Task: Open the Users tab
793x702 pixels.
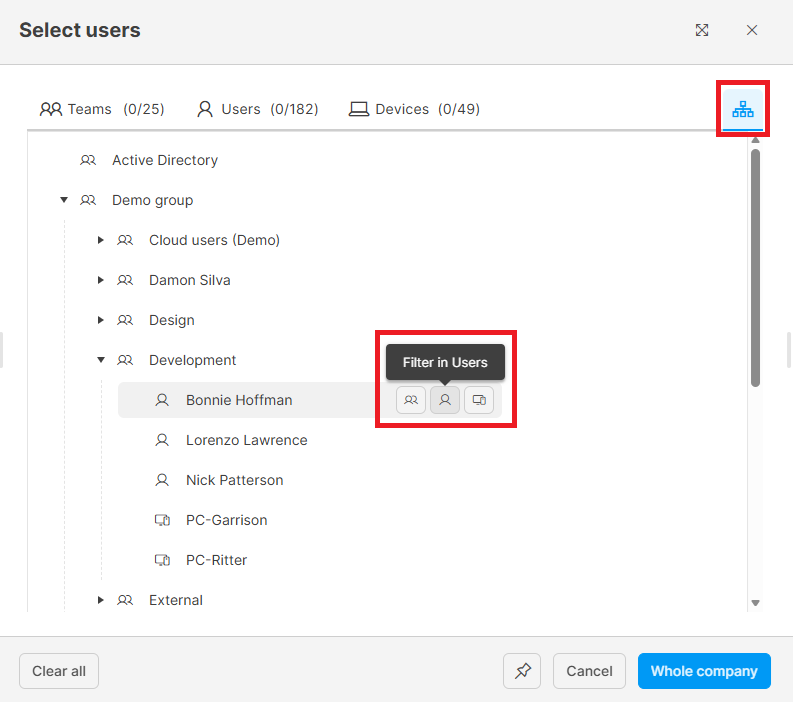Action: (x=257, y=109)
